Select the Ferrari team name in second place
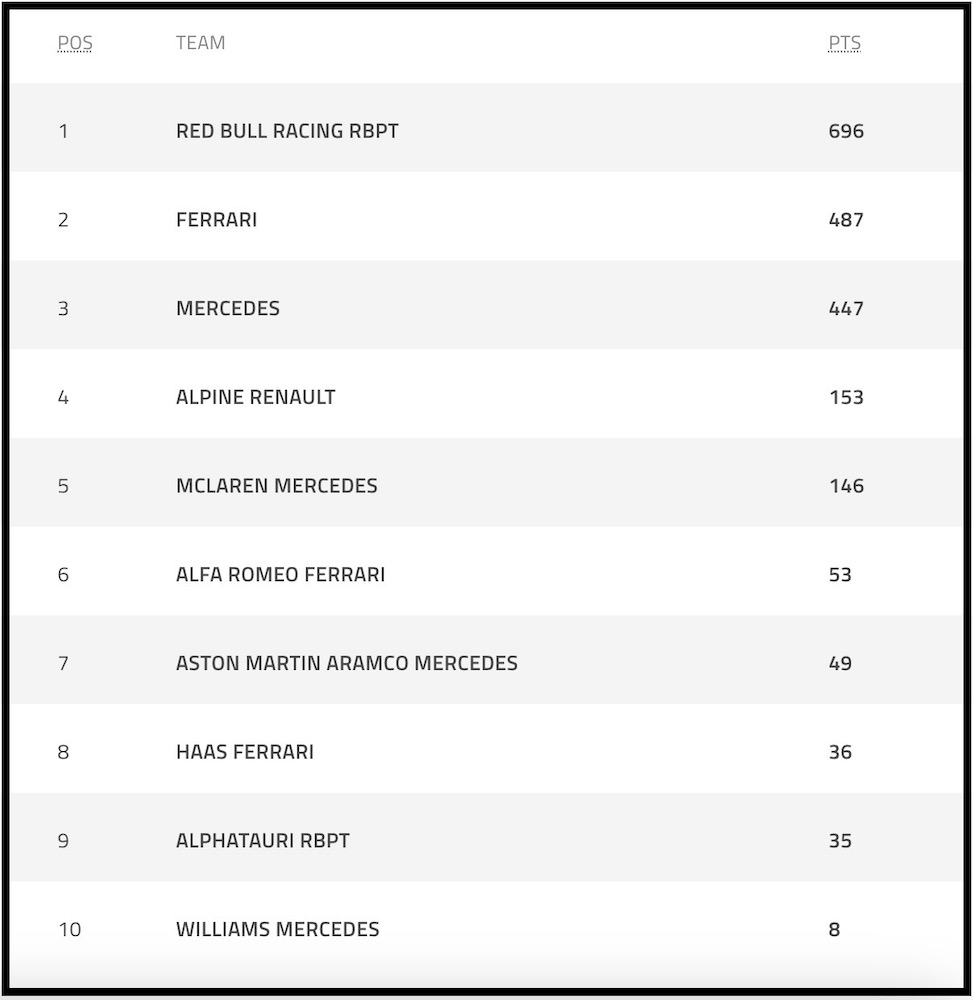This screenshot has height=1000, width=973. tap(216, 220)
